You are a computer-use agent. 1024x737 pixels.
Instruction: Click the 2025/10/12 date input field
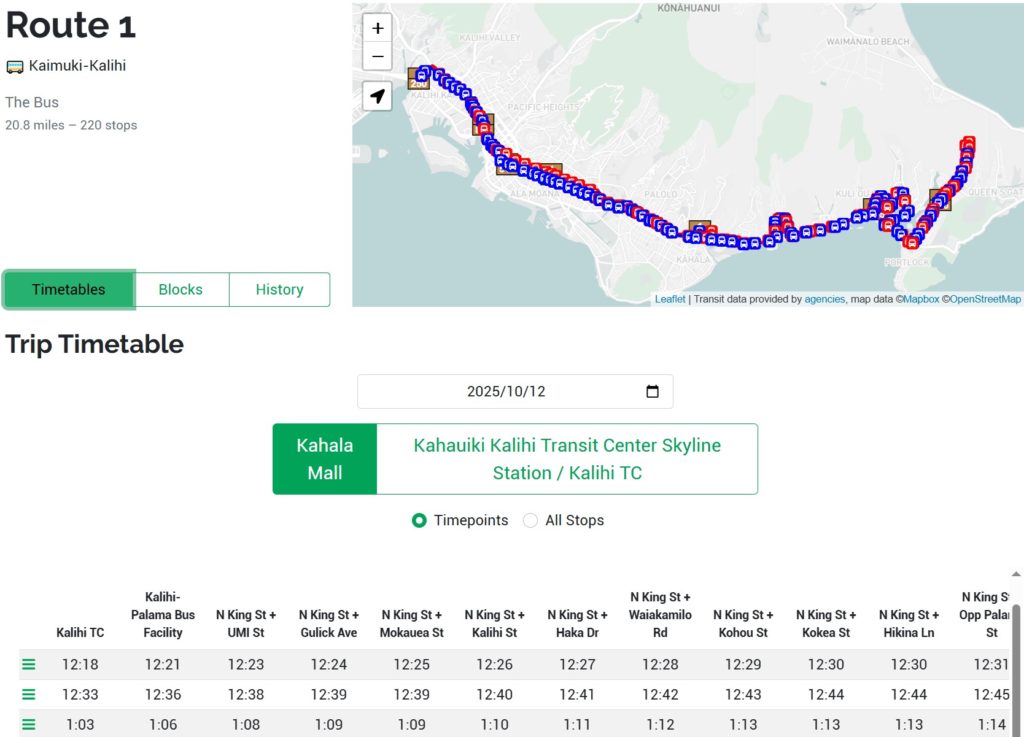506,392
